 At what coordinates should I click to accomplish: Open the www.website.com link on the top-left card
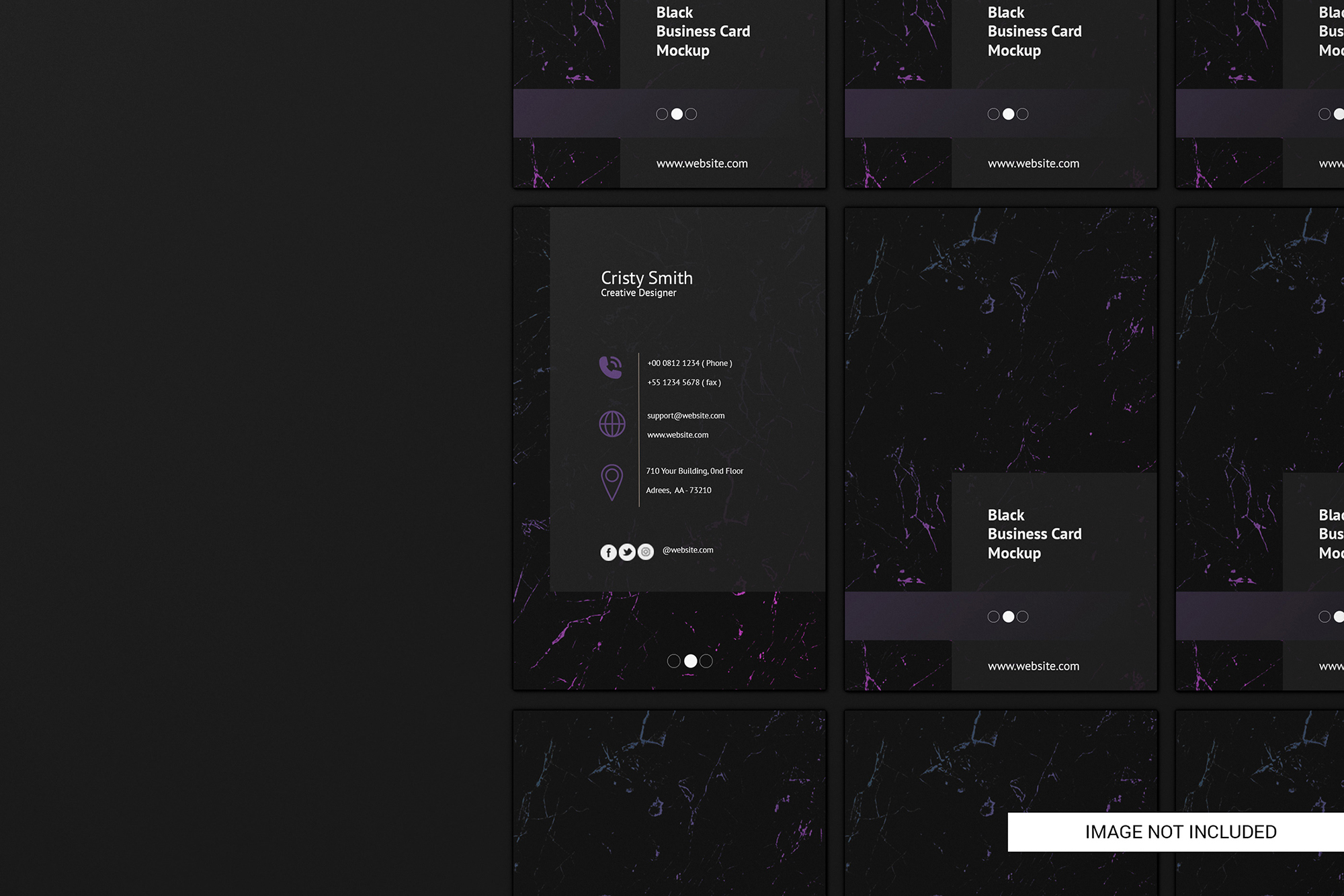pyautogui.click(x=702, y=163)
